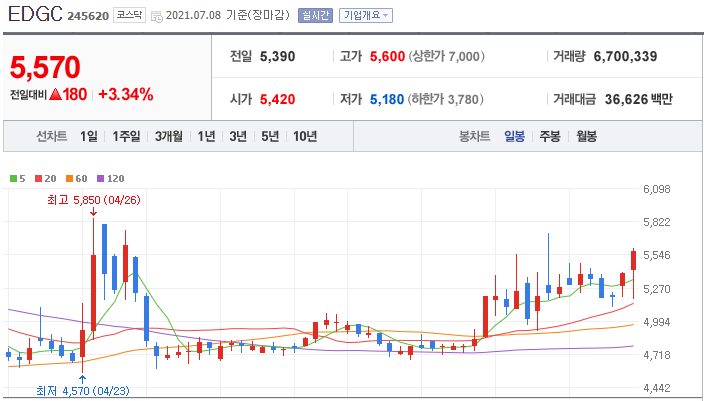This screenshot has height=401, width=704.
Task: Select the 3개월 line chart tab
Action: point(169,136)
